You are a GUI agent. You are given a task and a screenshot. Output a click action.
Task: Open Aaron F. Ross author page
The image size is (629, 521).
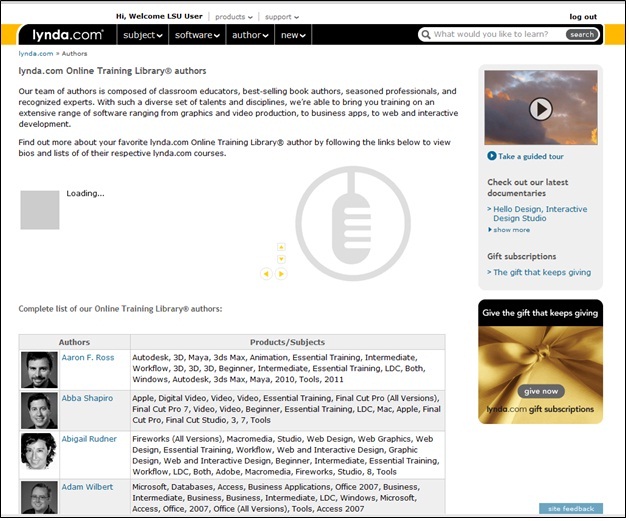tap(87, 357)
